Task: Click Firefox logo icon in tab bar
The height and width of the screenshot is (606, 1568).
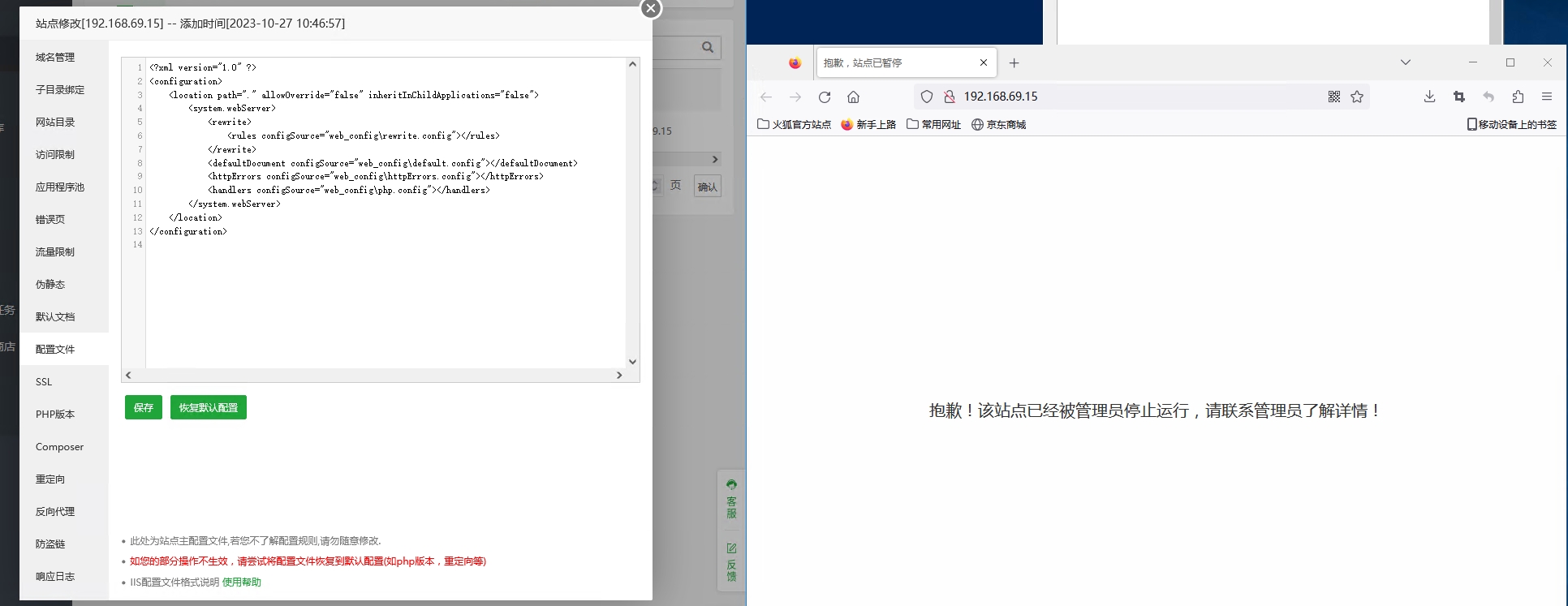Action: (x=795, y=62)
